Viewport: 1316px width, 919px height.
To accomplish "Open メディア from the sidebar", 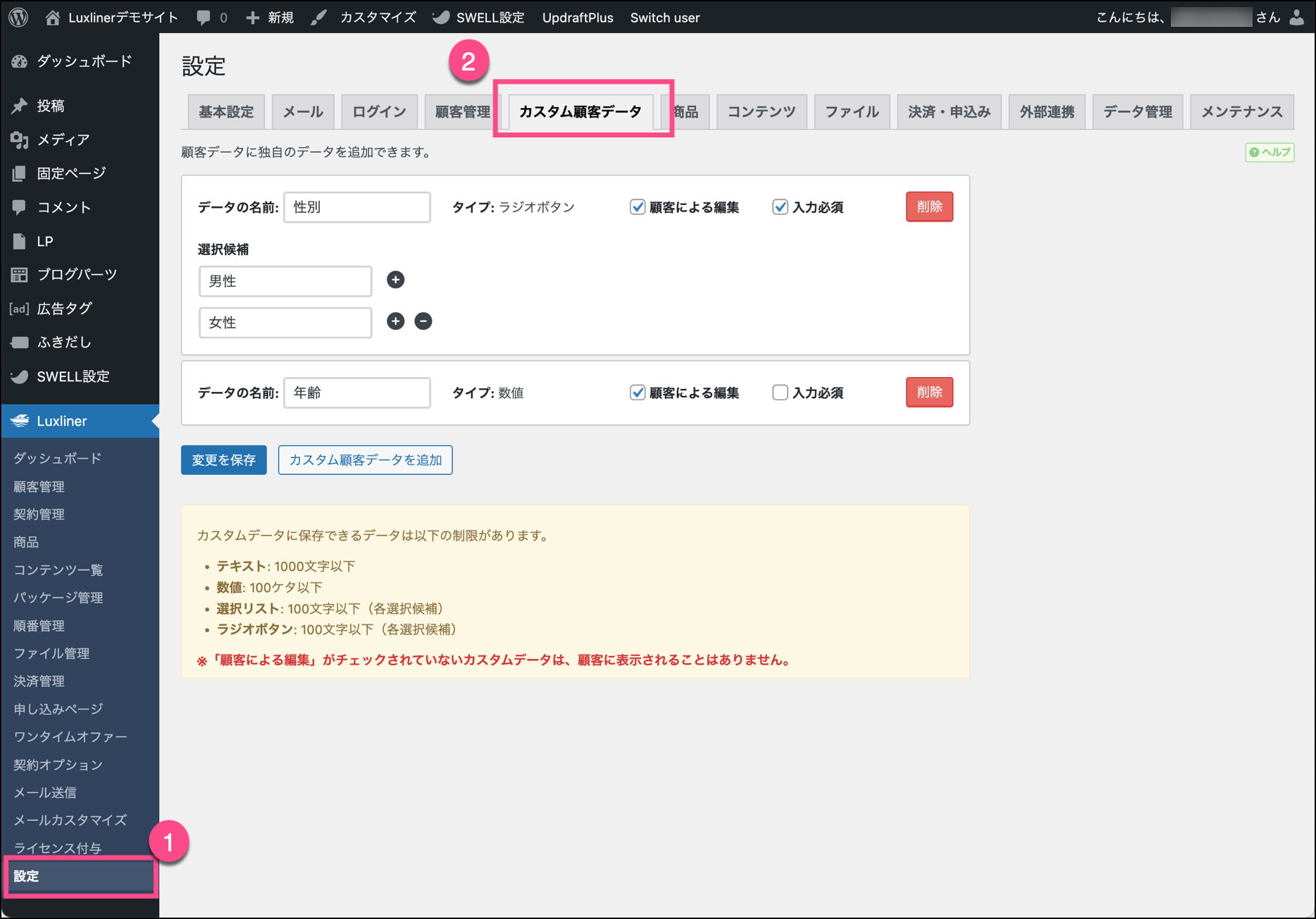I will 63,140.
